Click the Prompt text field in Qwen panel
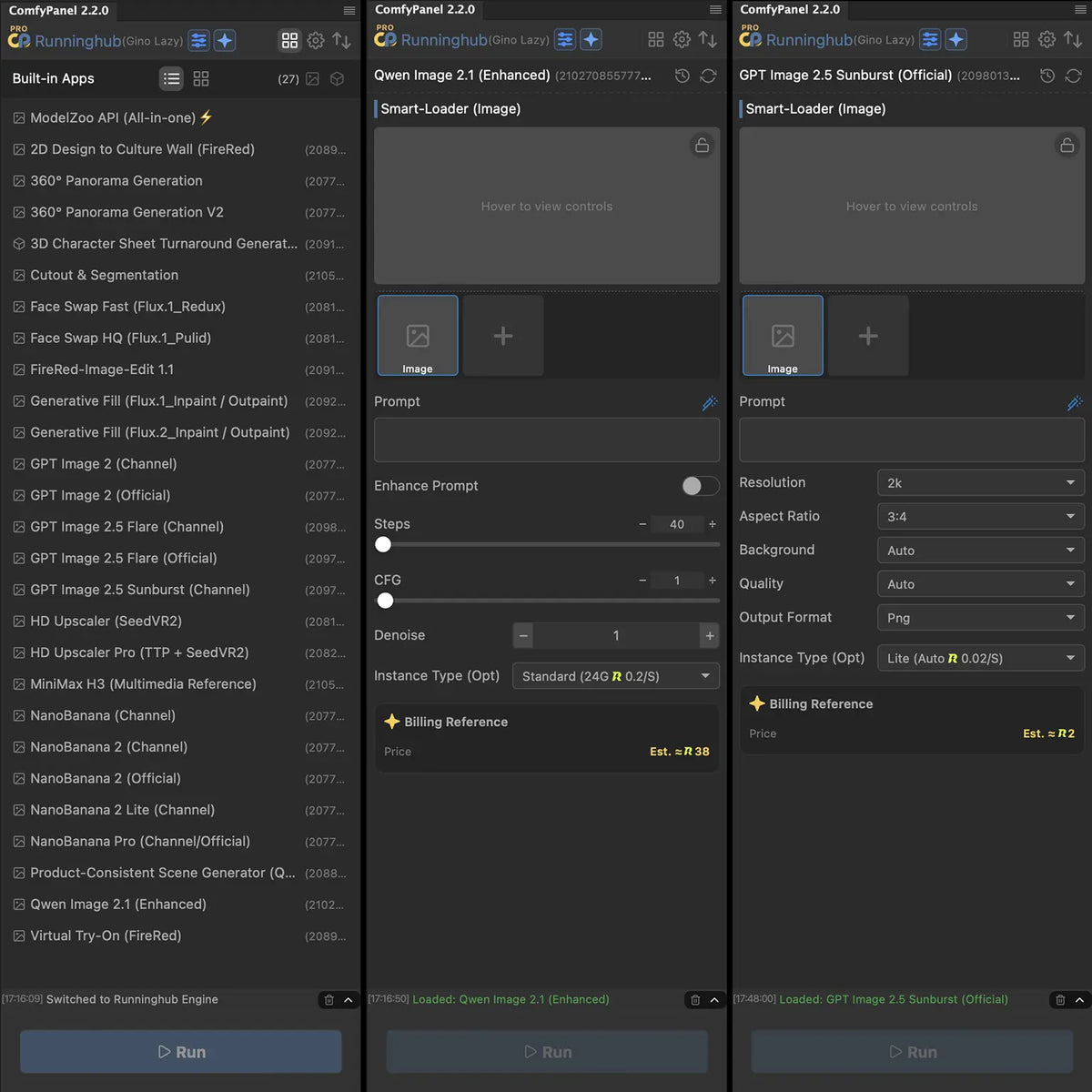This screenshot has width=1092, height=1092. point(547,440)
